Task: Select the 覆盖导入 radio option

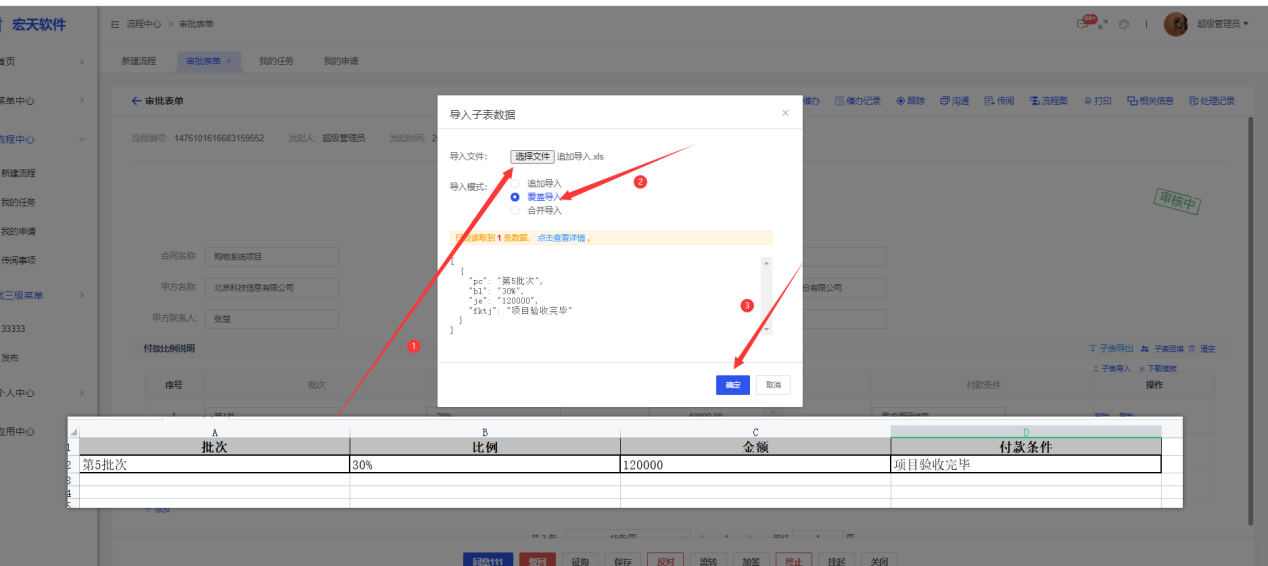Action: (x=516, y=197)
